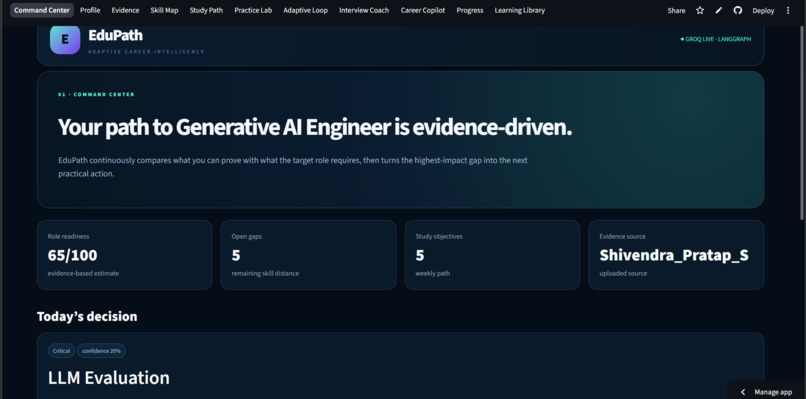
Task: Click the Deploy button
Action: tap(763, 10)
